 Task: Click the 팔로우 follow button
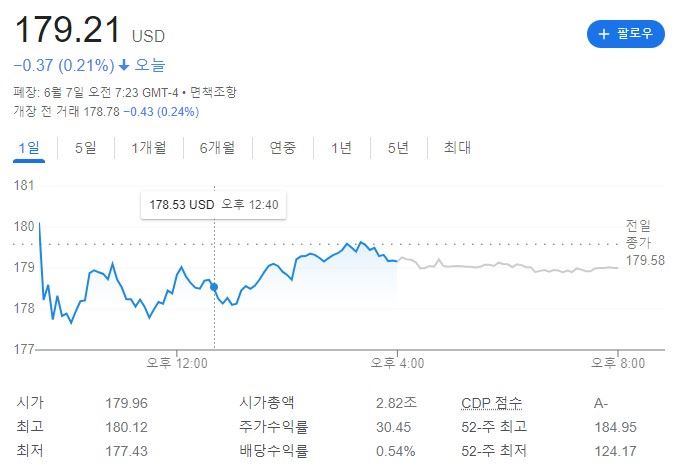[x=625, y=34]
